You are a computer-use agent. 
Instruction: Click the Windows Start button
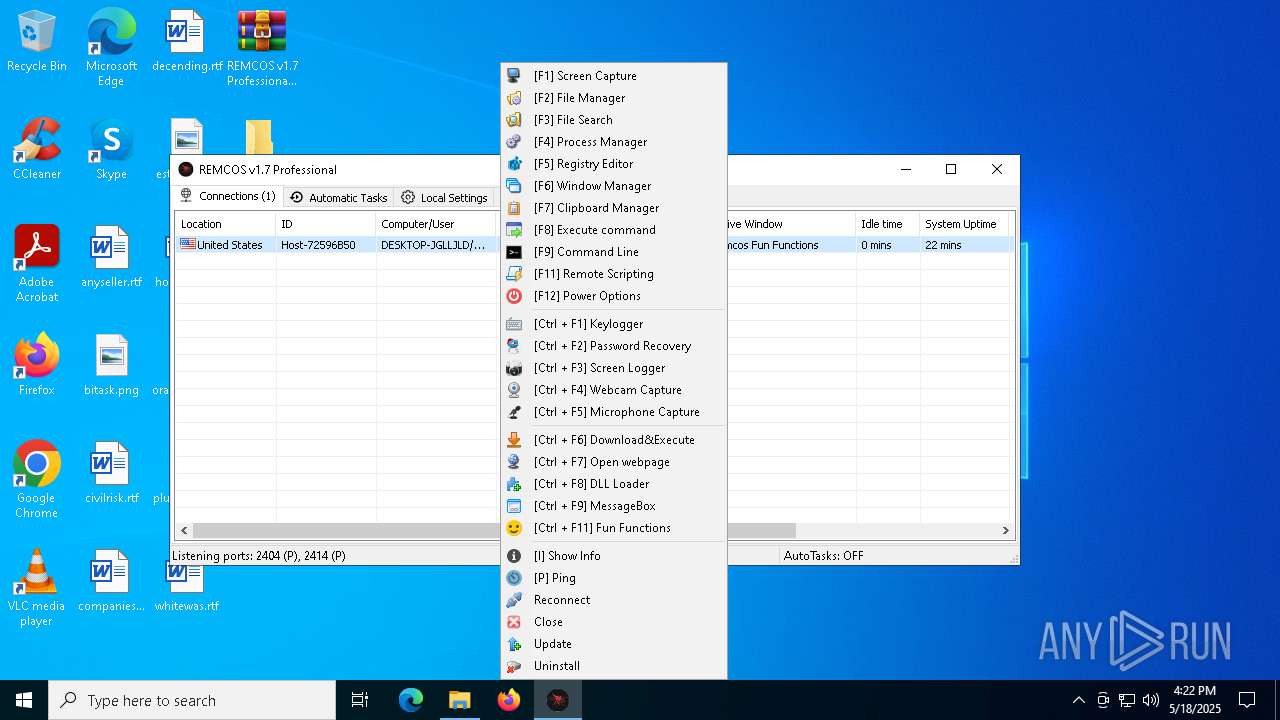[x=24, y=700]
